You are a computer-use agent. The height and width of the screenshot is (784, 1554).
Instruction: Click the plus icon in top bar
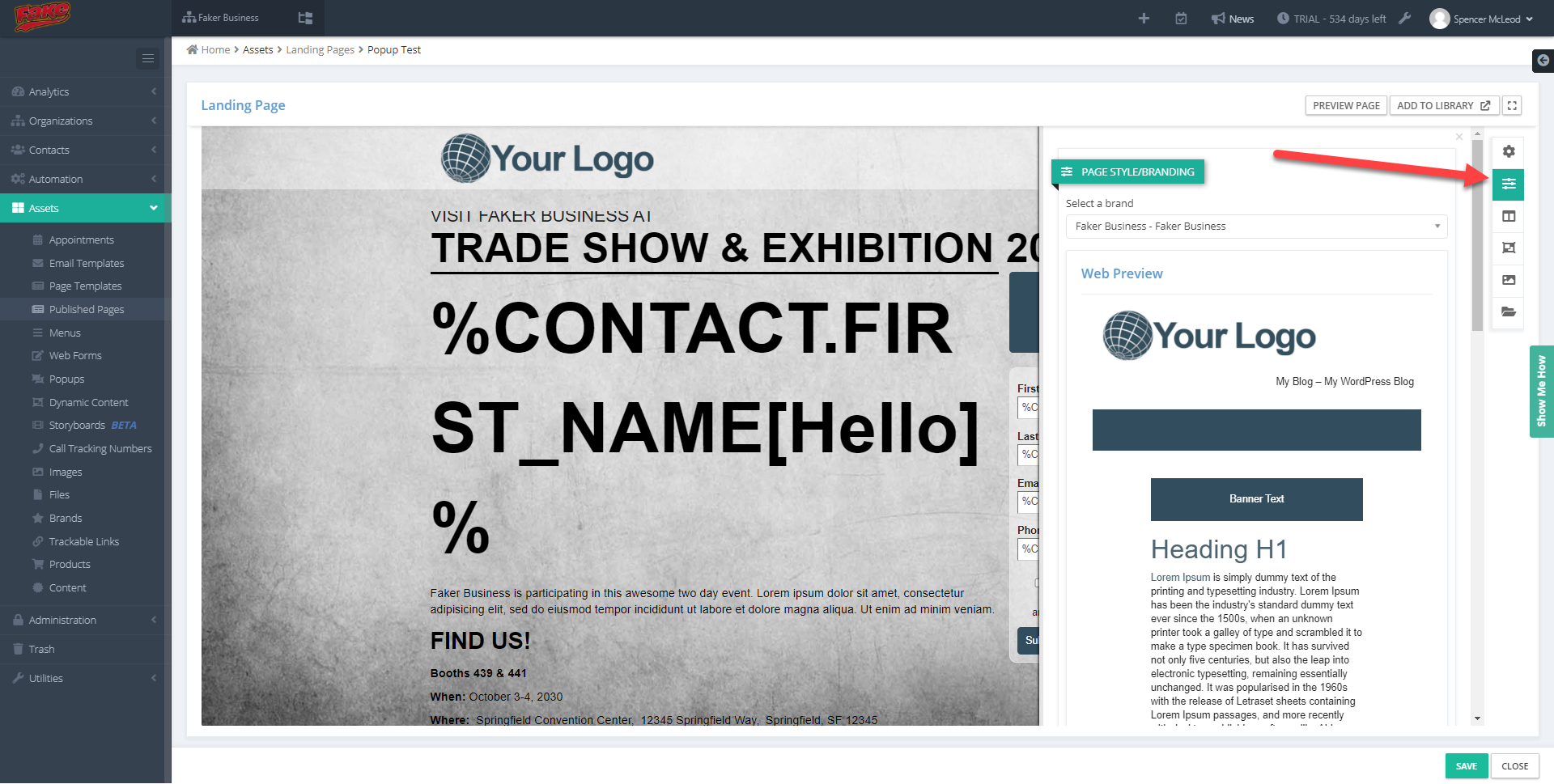click(x=1144, y=18)
